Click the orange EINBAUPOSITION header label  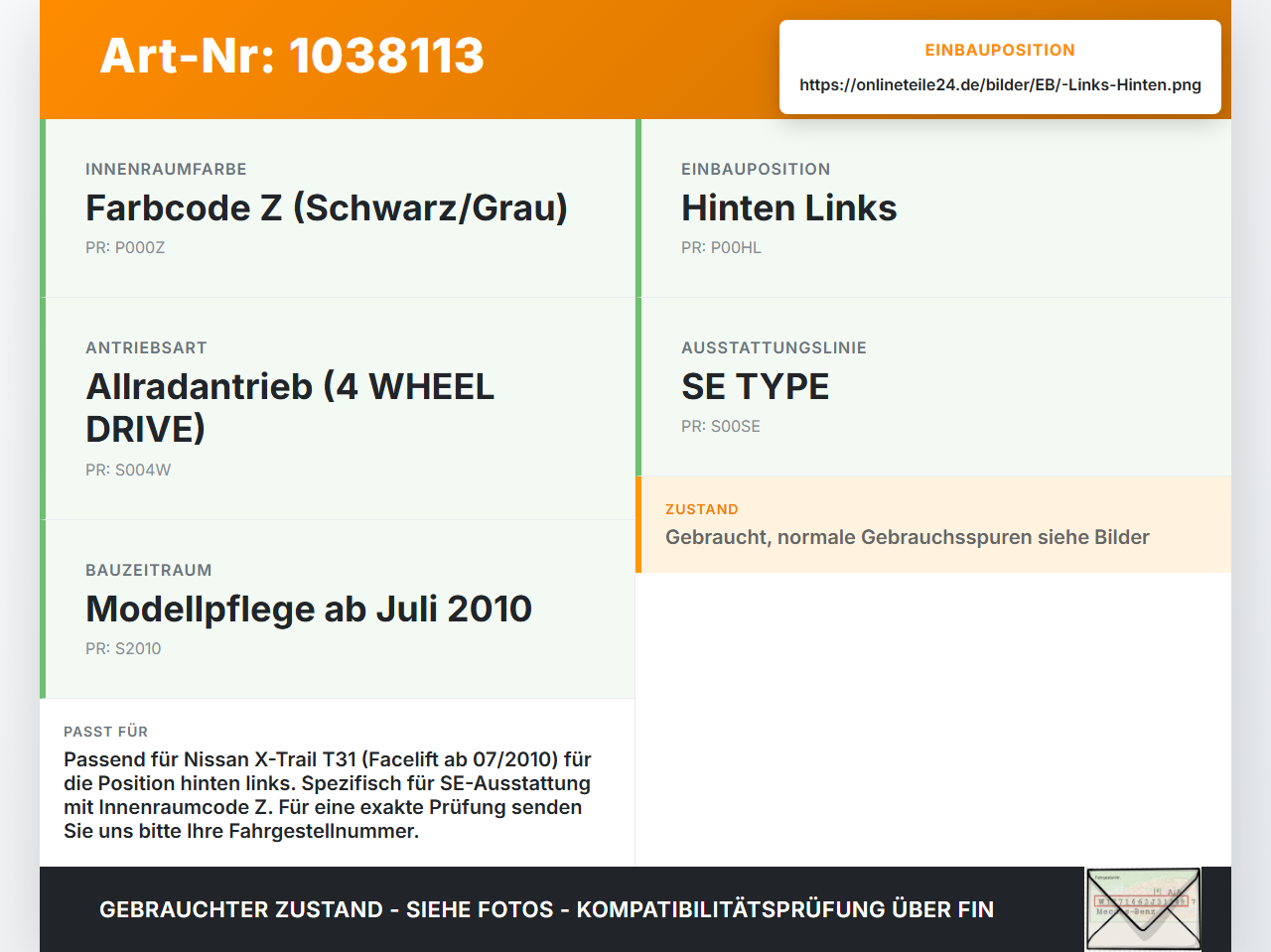[1000, 50]
